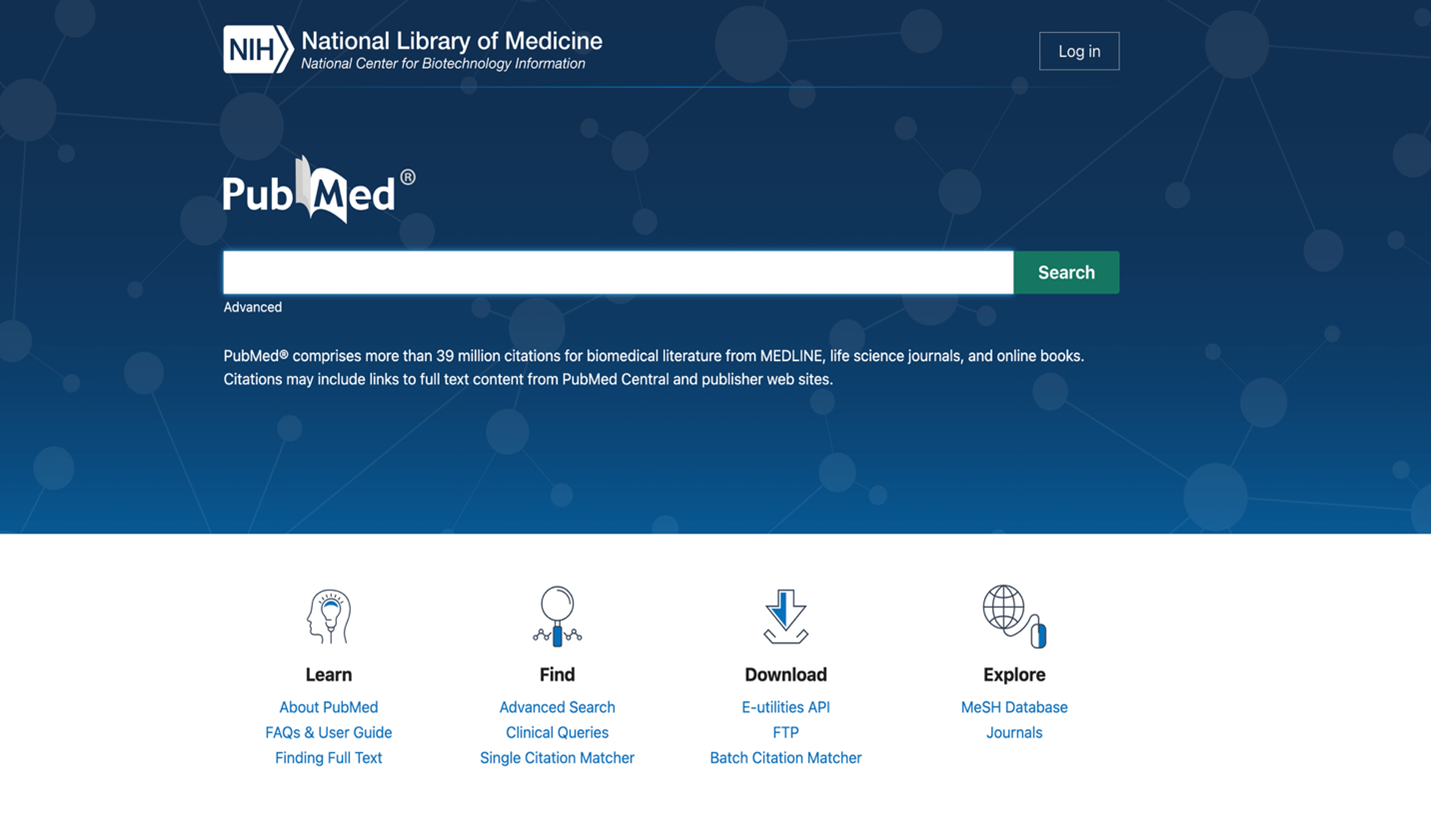This screenshot has height=836, width=1431.
Task: Open the FTP download link
Action: tap(785, 733)
